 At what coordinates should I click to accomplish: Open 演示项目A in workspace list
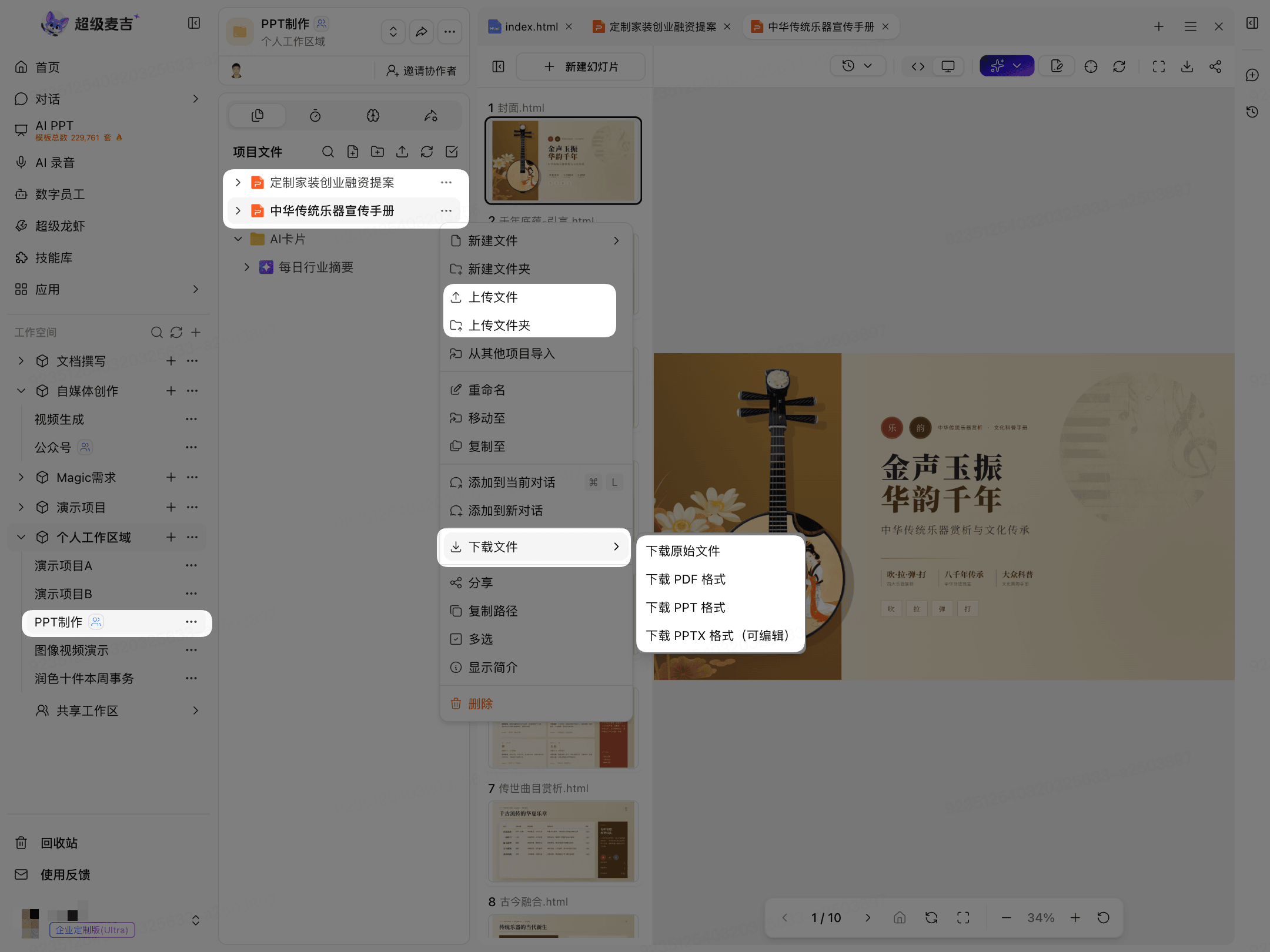(x=63, y=565)
